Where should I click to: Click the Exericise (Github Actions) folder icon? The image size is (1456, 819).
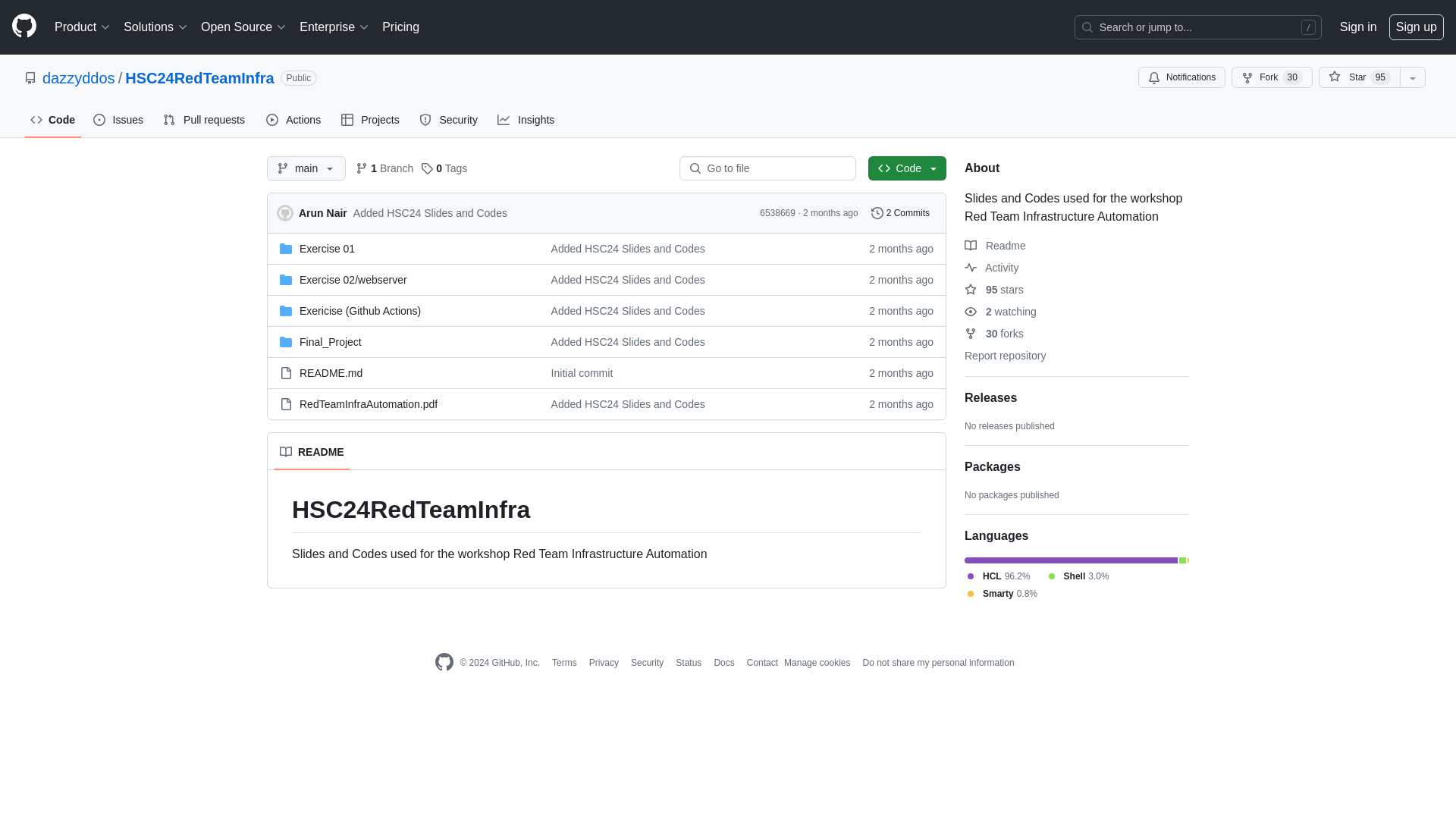pos(286,311)
